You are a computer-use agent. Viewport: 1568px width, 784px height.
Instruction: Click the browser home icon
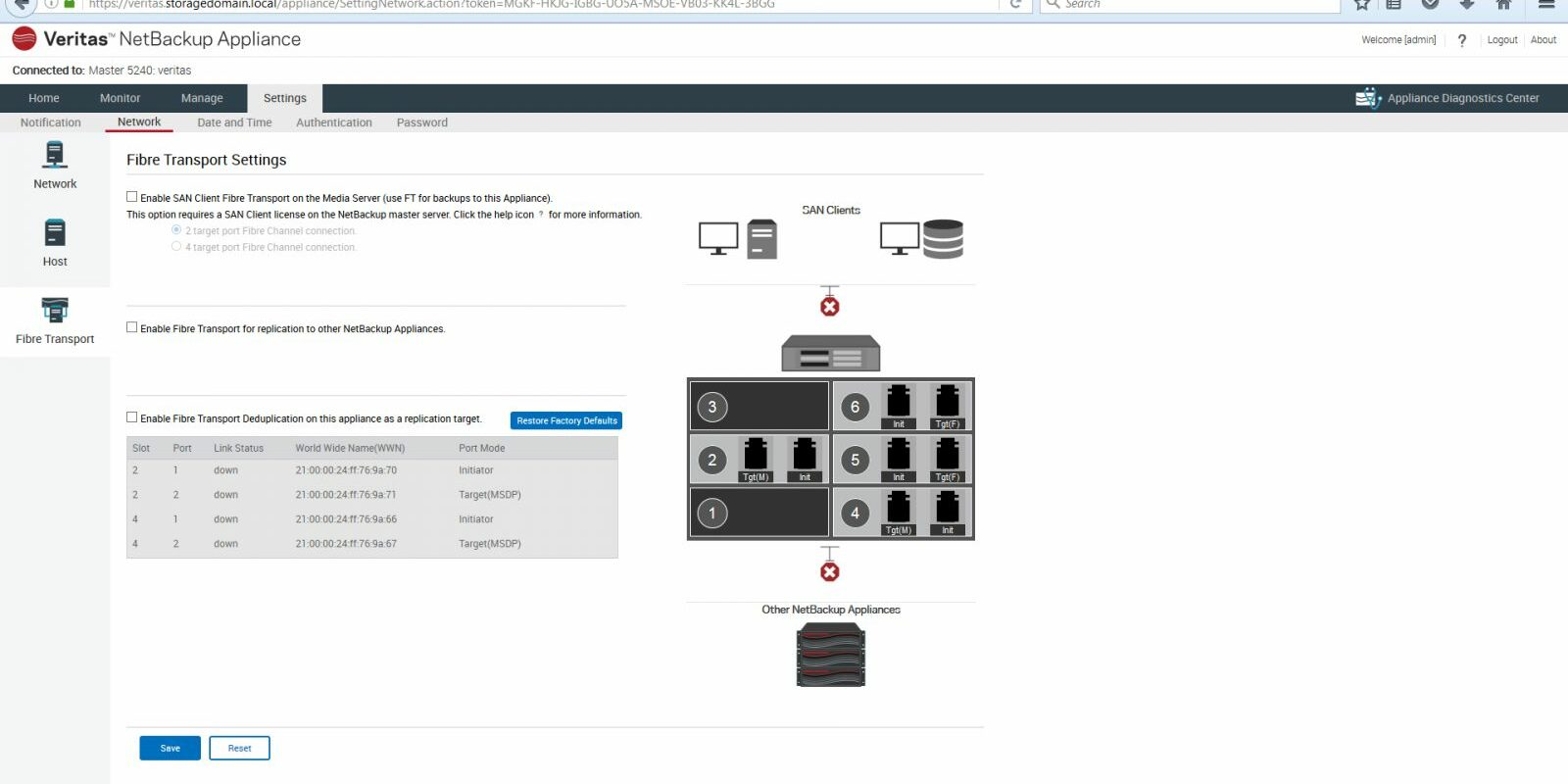pyautogui.click(x=1503, y=4)
